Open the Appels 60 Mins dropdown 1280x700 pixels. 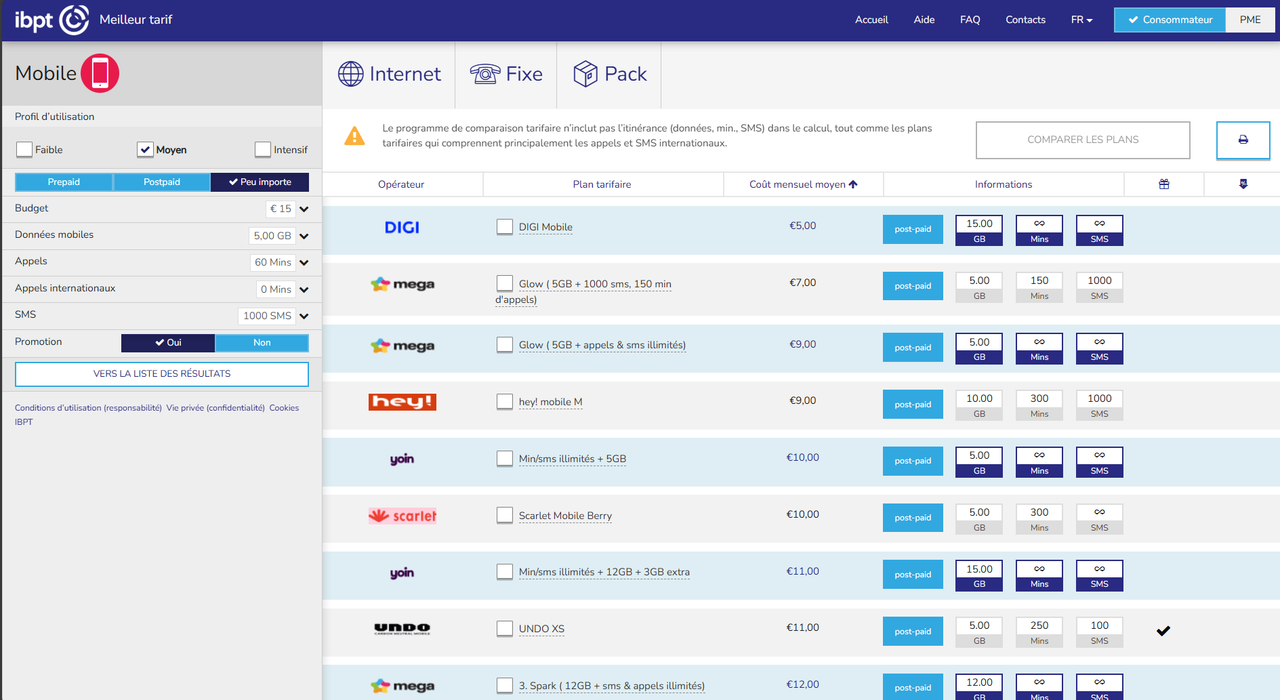point(280,263)
